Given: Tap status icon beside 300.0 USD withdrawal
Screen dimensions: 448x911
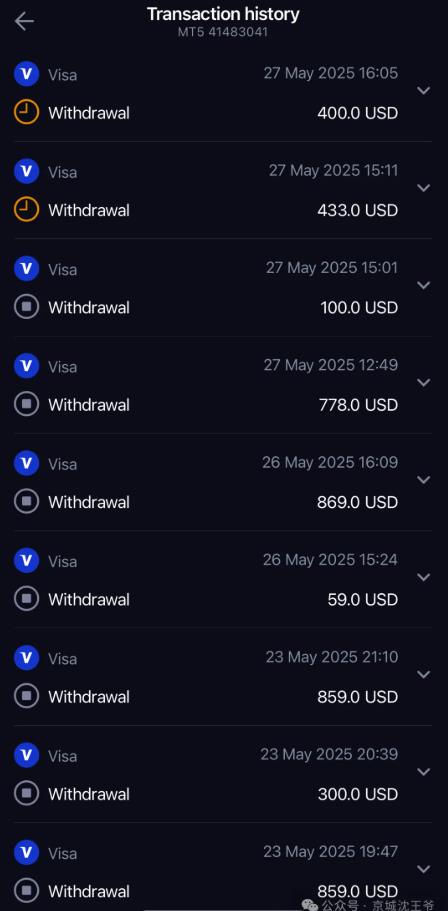Looking at the screenshot, I should tap(26, 793).
